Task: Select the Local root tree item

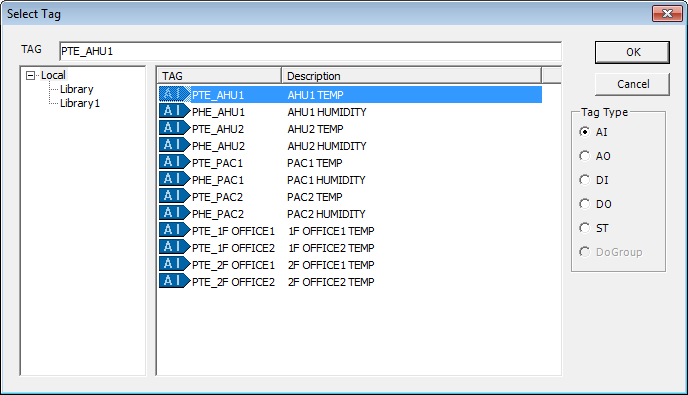Action: click(x=53, y=75)
